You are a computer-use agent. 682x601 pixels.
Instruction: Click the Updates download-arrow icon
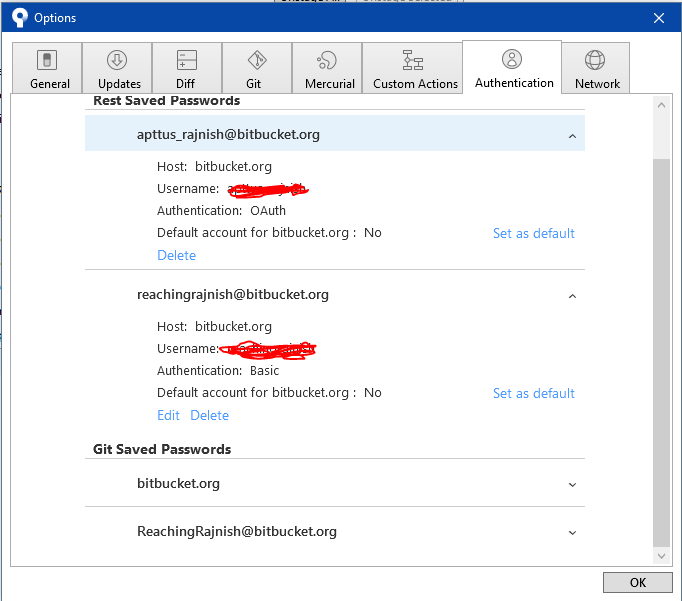click(117, 60)
